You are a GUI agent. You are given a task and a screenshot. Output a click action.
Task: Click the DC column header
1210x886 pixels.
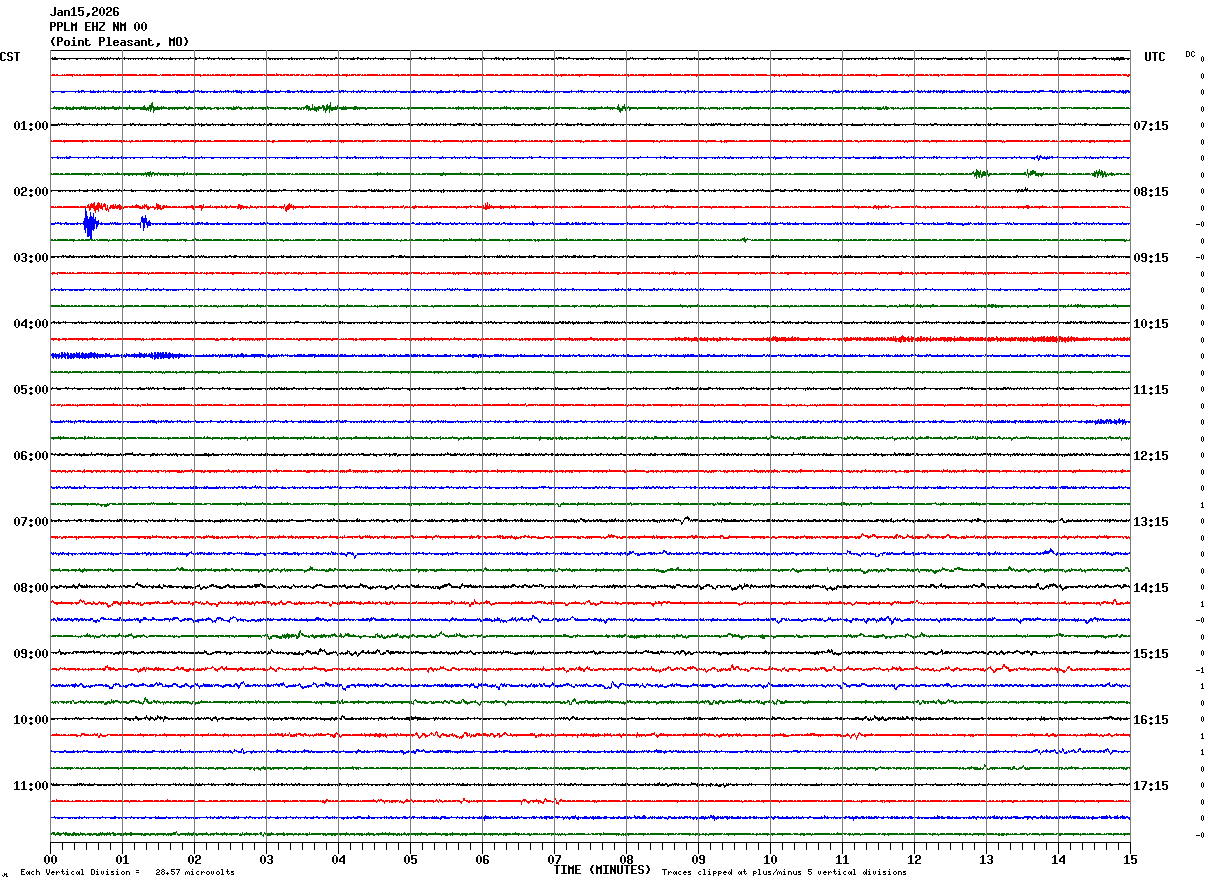(1190, 54)
